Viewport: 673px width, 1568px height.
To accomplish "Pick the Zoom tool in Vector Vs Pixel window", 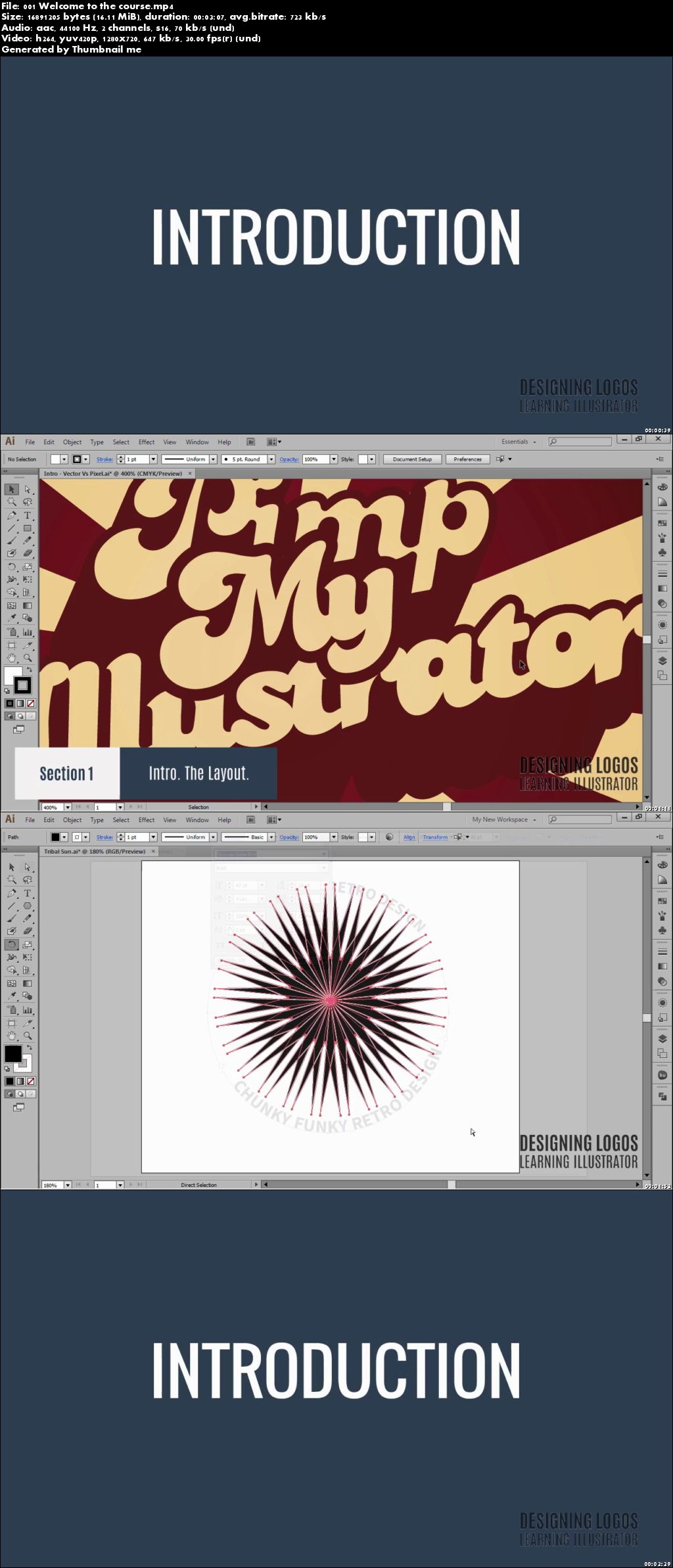I will pos(28,658).
